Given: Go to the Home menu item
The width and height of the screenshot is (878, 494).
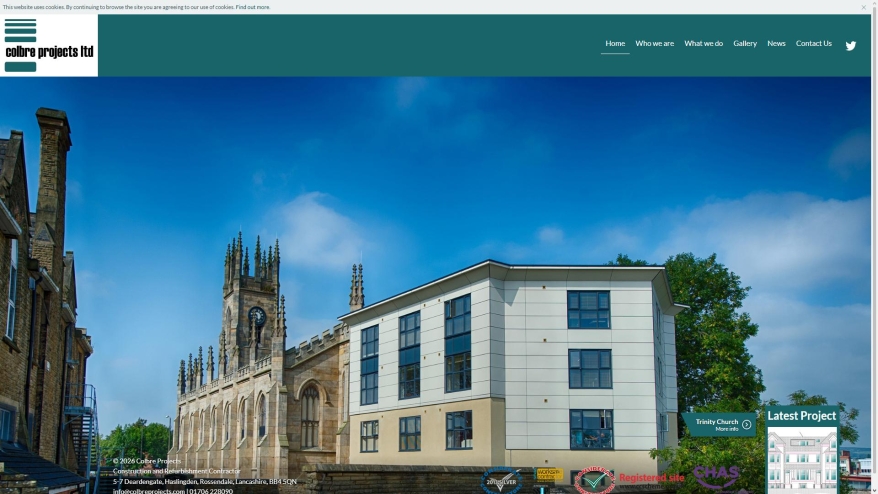Looking at the screenshot, I should pos(615,44).
